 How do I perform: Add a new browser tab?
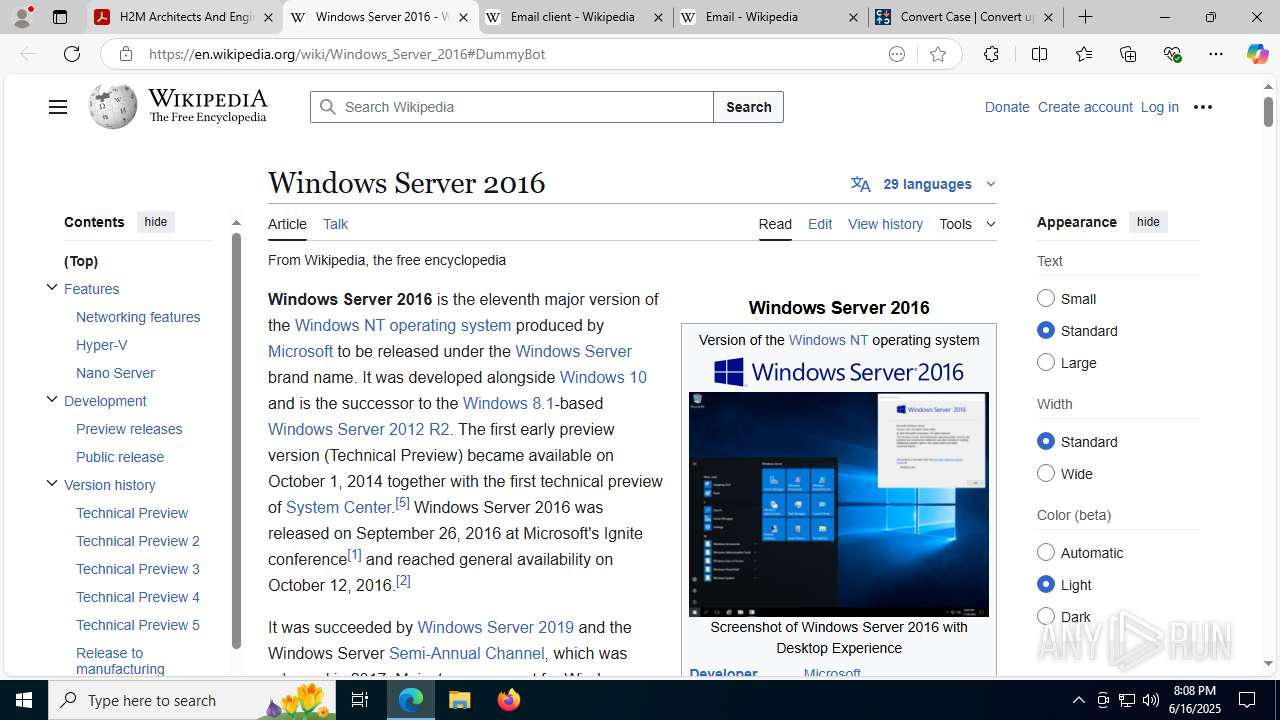pyautogui.click(x=1085, y=17)
